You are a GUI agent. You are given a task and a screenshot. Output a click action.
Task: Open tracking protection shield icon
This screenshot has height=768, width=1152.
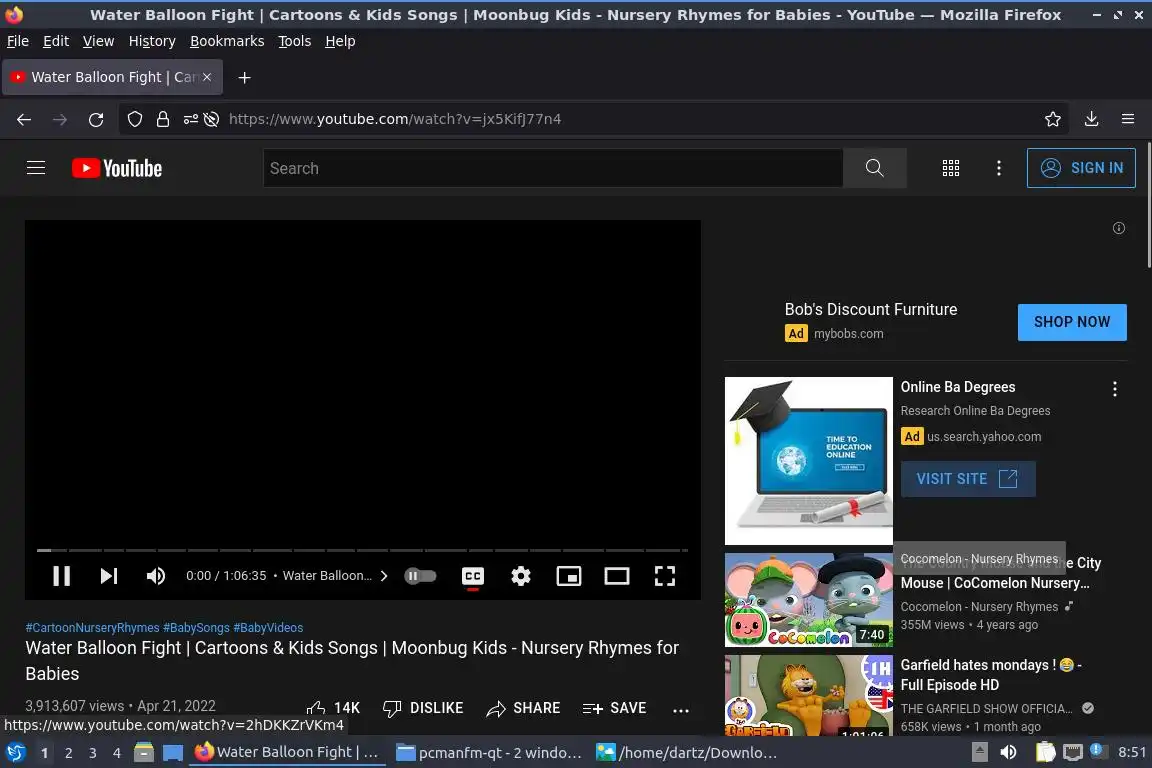click(134, 119)
